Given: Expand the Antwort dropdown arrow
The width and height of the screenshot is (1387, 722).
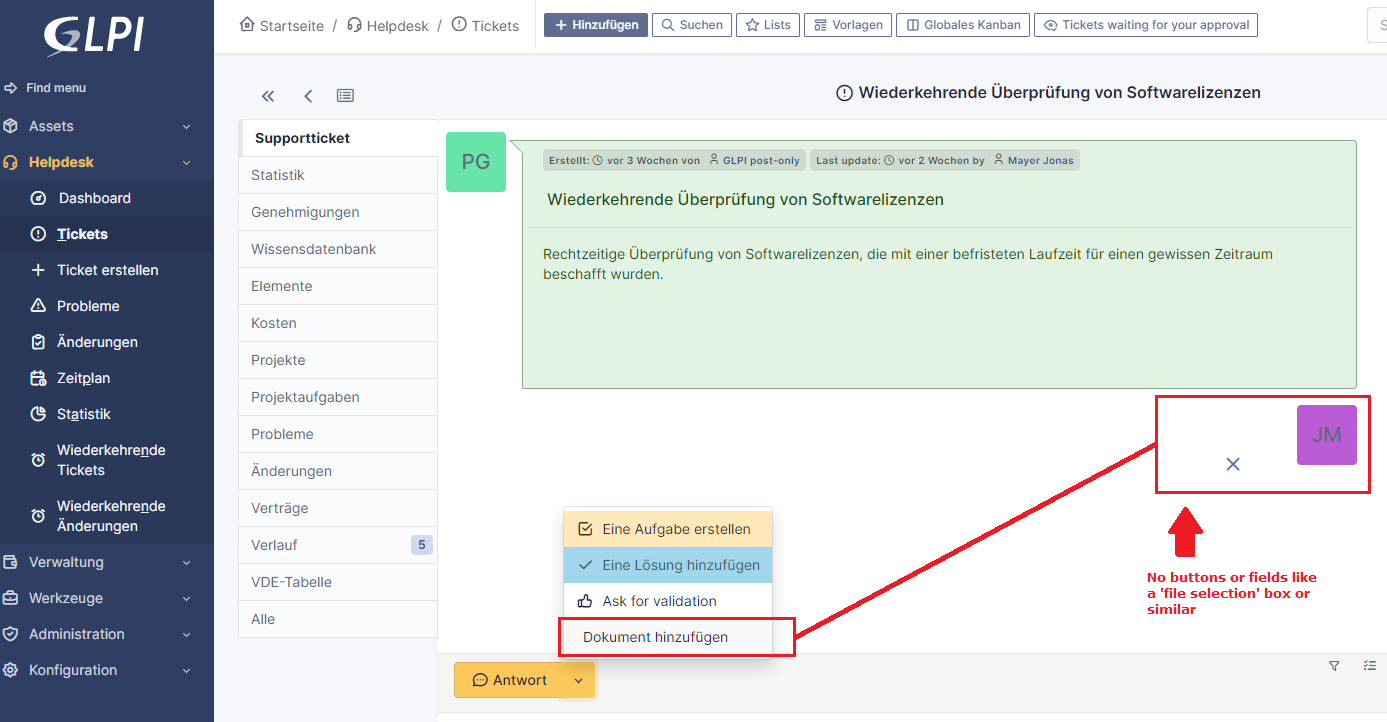Looking at the screenshot, I should [x=577, y=680].
